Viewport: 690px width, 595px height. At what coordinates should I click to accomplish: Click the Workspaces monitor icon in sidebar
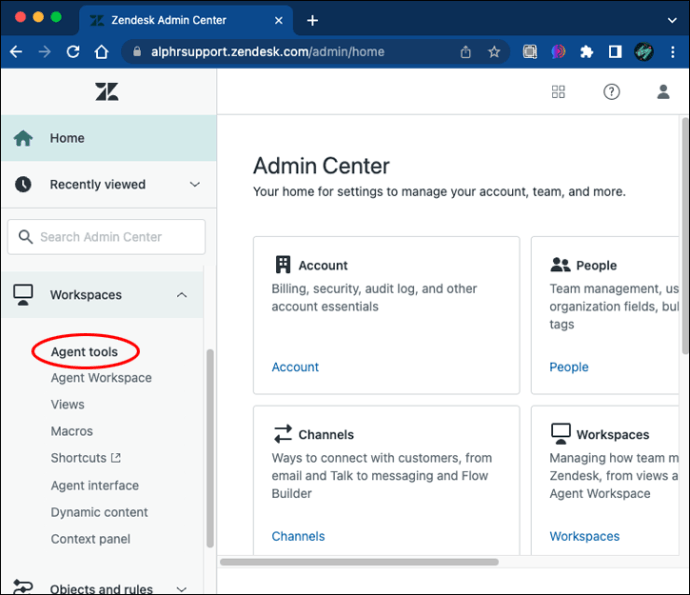pyautogui.click(x=23, y=295)
